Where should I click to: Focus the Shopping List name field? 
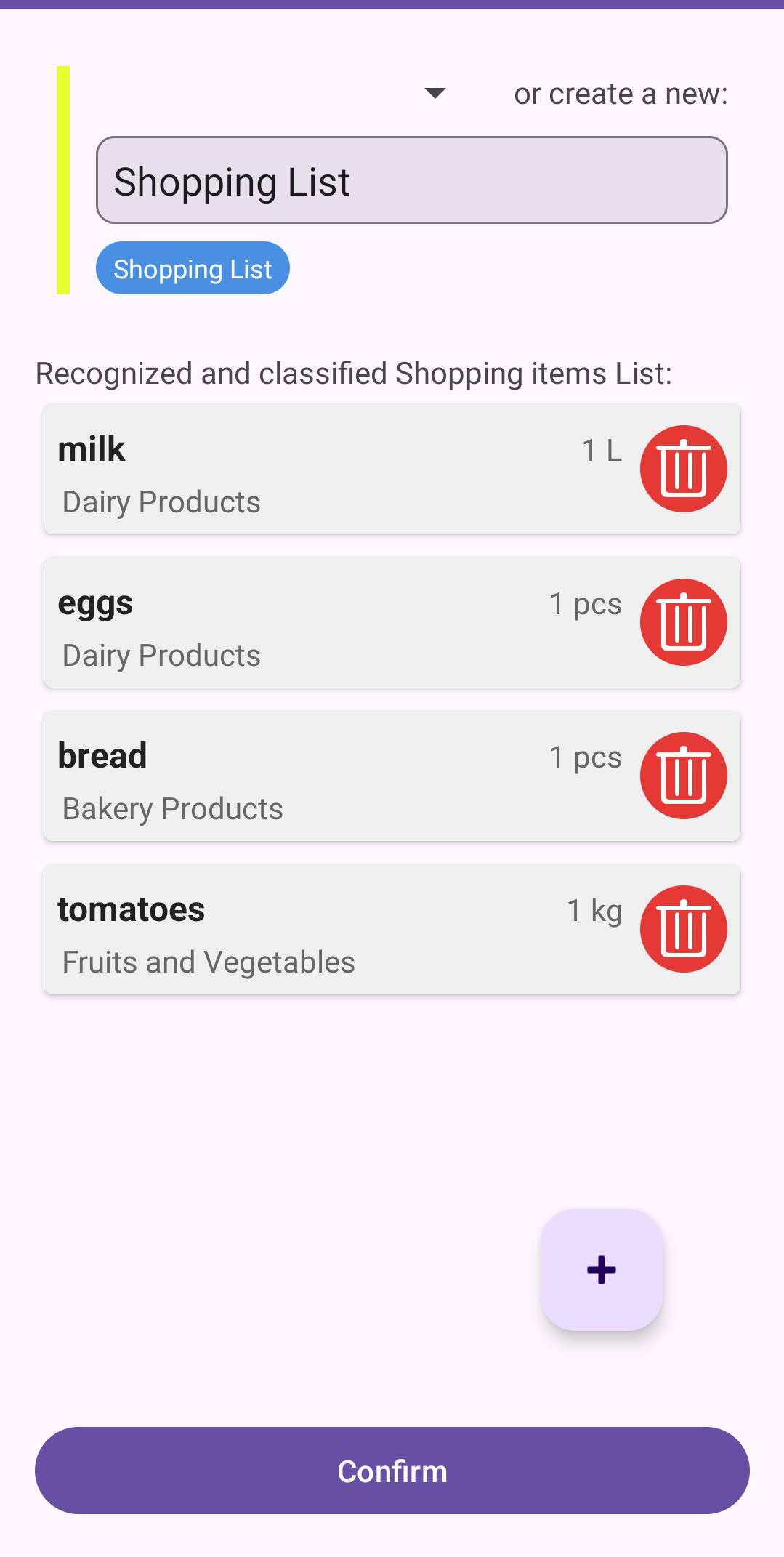(411, 180)
